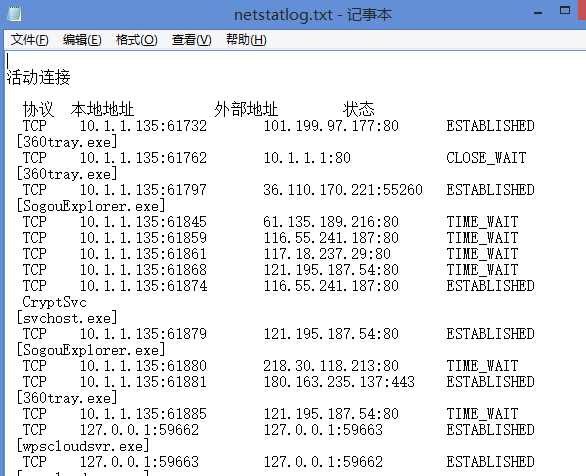Click the 活动连接 heading text
Image resolution: width=586 pixels, height=476 pixels.
click(39, 77)
